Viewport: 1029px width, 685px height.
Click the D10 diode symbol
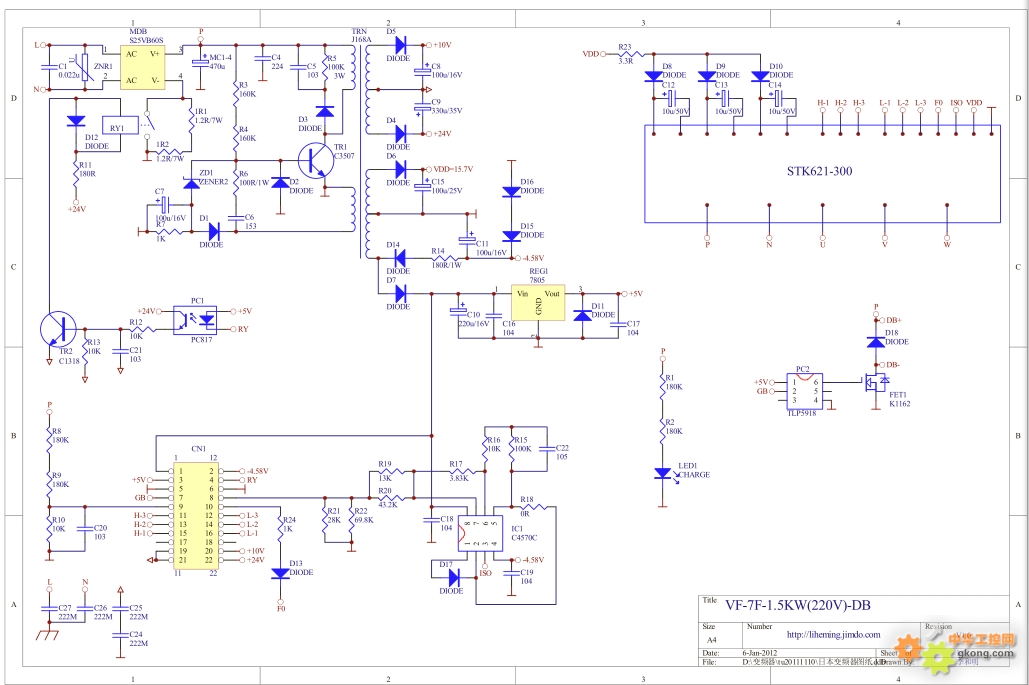tap(761, 77)
